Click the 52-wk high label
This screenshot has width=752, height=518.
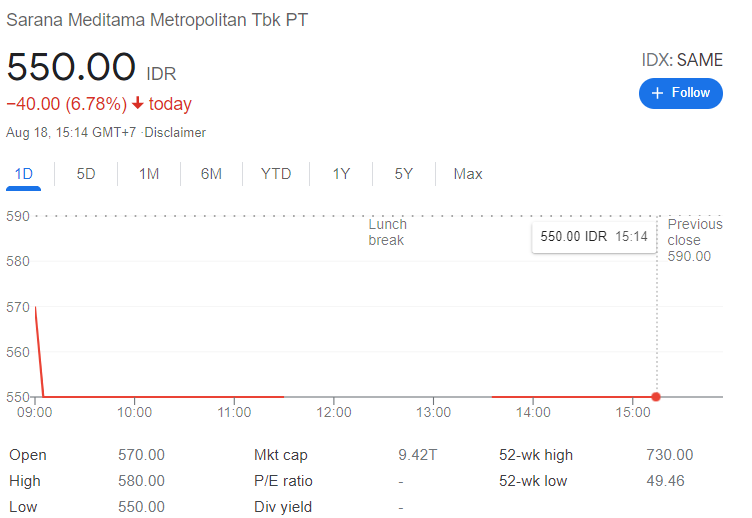click(x=536, y=455)
